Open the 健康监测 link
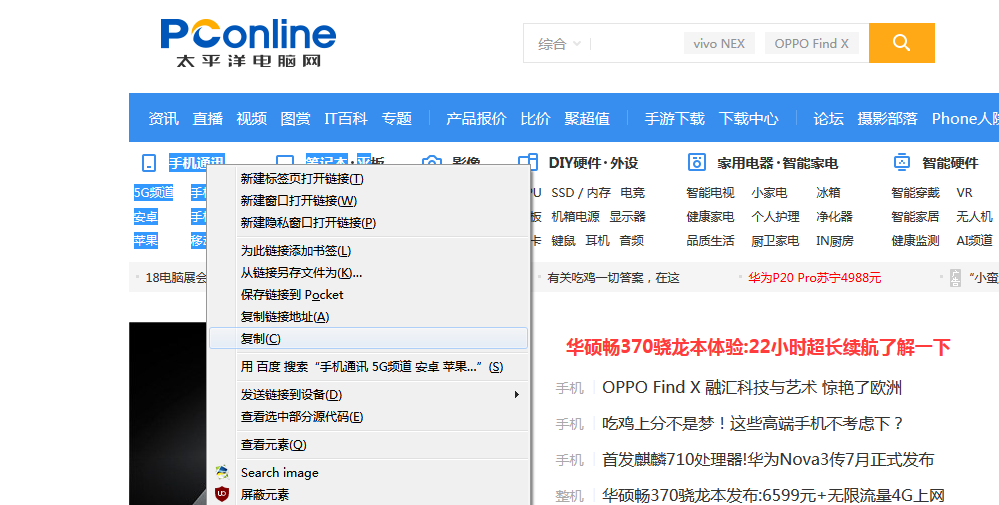The height and width of the screenshot is (505, 999). pos(916,241)
